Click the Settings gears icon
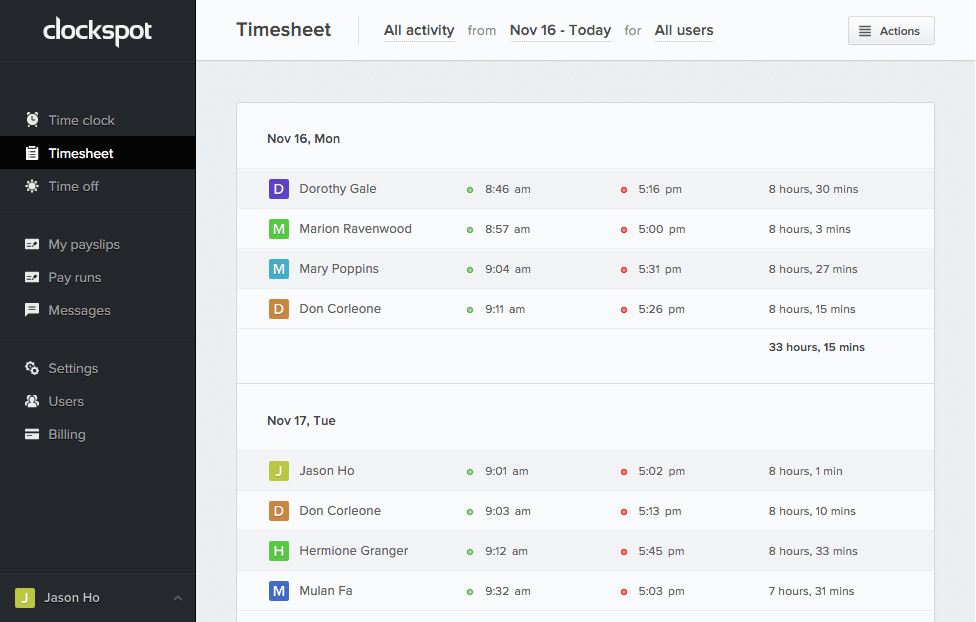Screen dimensions: 976x622 coord(32,368)
